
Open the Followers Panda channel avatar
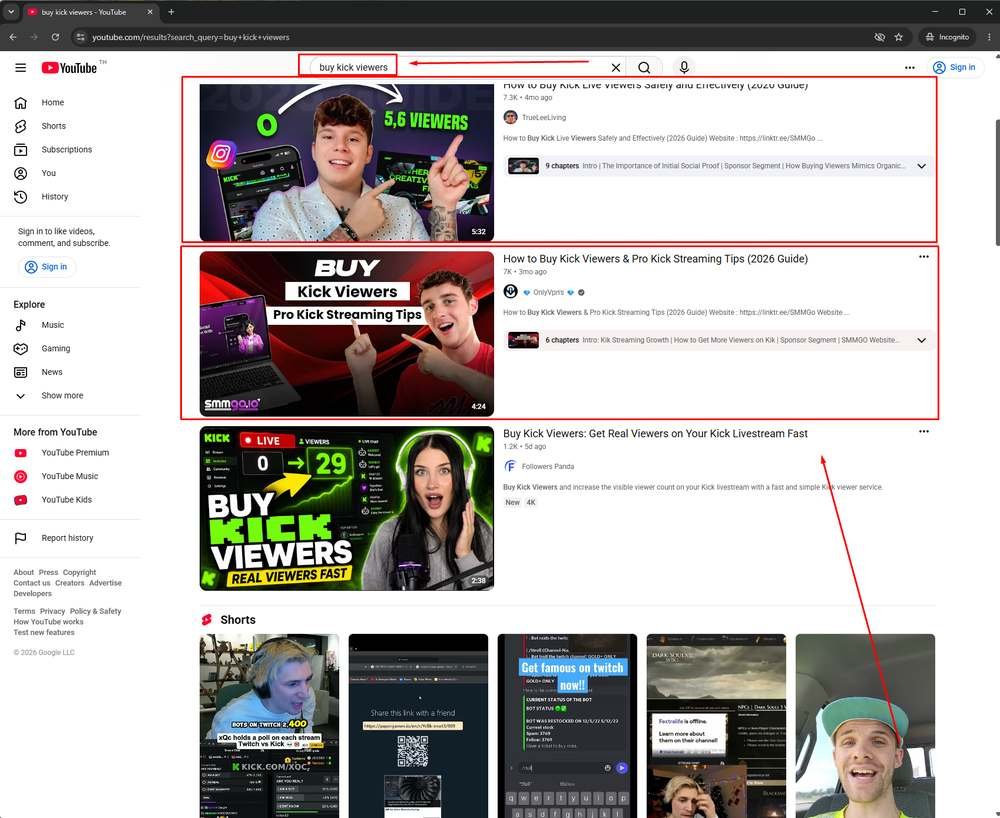coord(510,466)
